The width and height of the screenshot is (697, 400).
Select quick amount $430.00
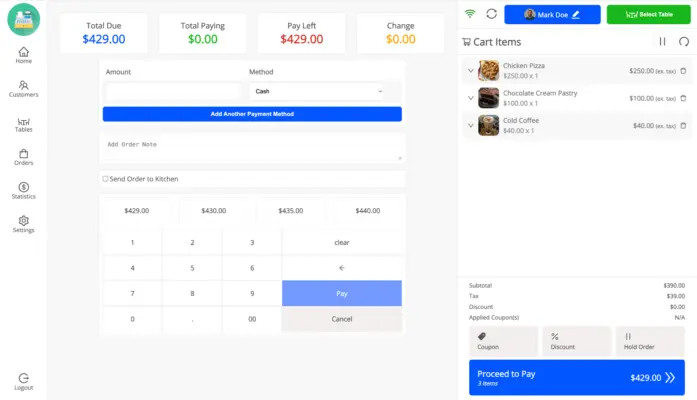coord(214,211)
